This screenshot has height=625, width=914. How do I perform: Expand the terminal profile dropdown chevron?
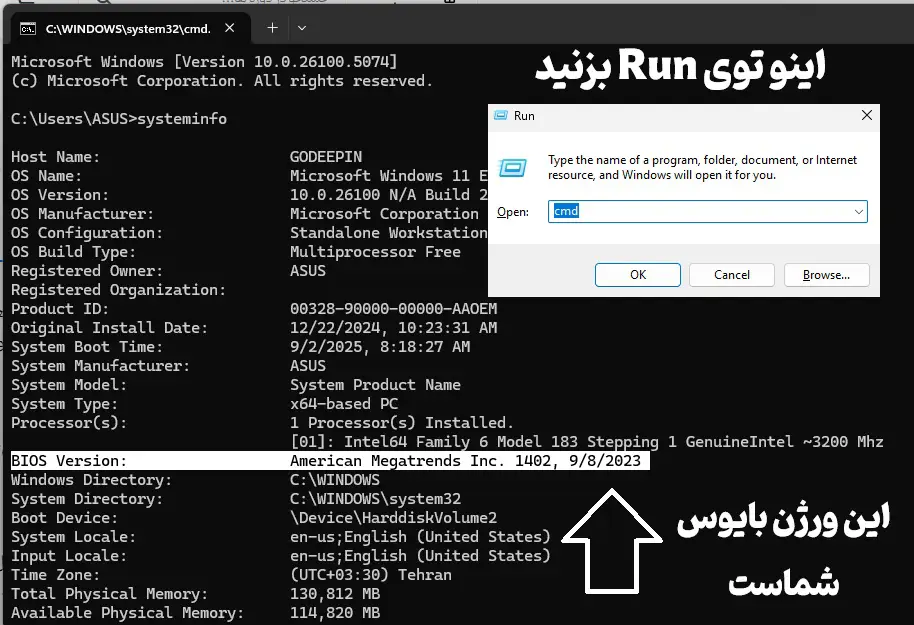[x=302, y=28]
